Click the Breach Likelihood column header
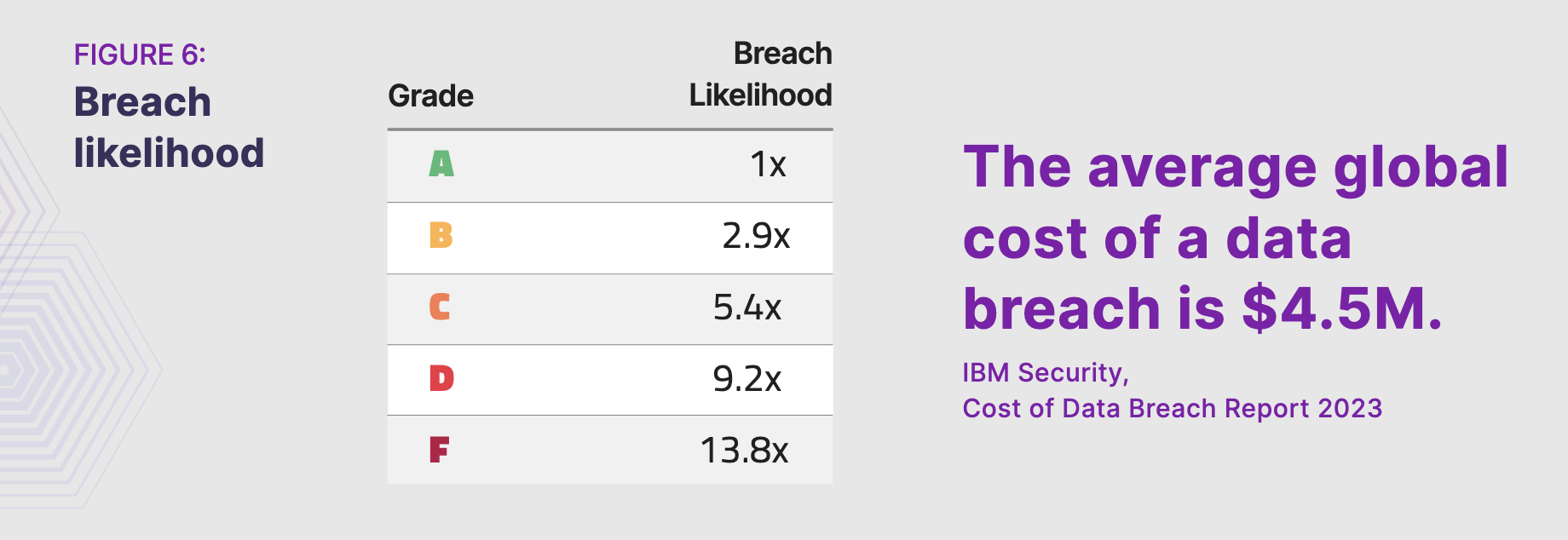1568x540 pixels. (x=760, y=74)
